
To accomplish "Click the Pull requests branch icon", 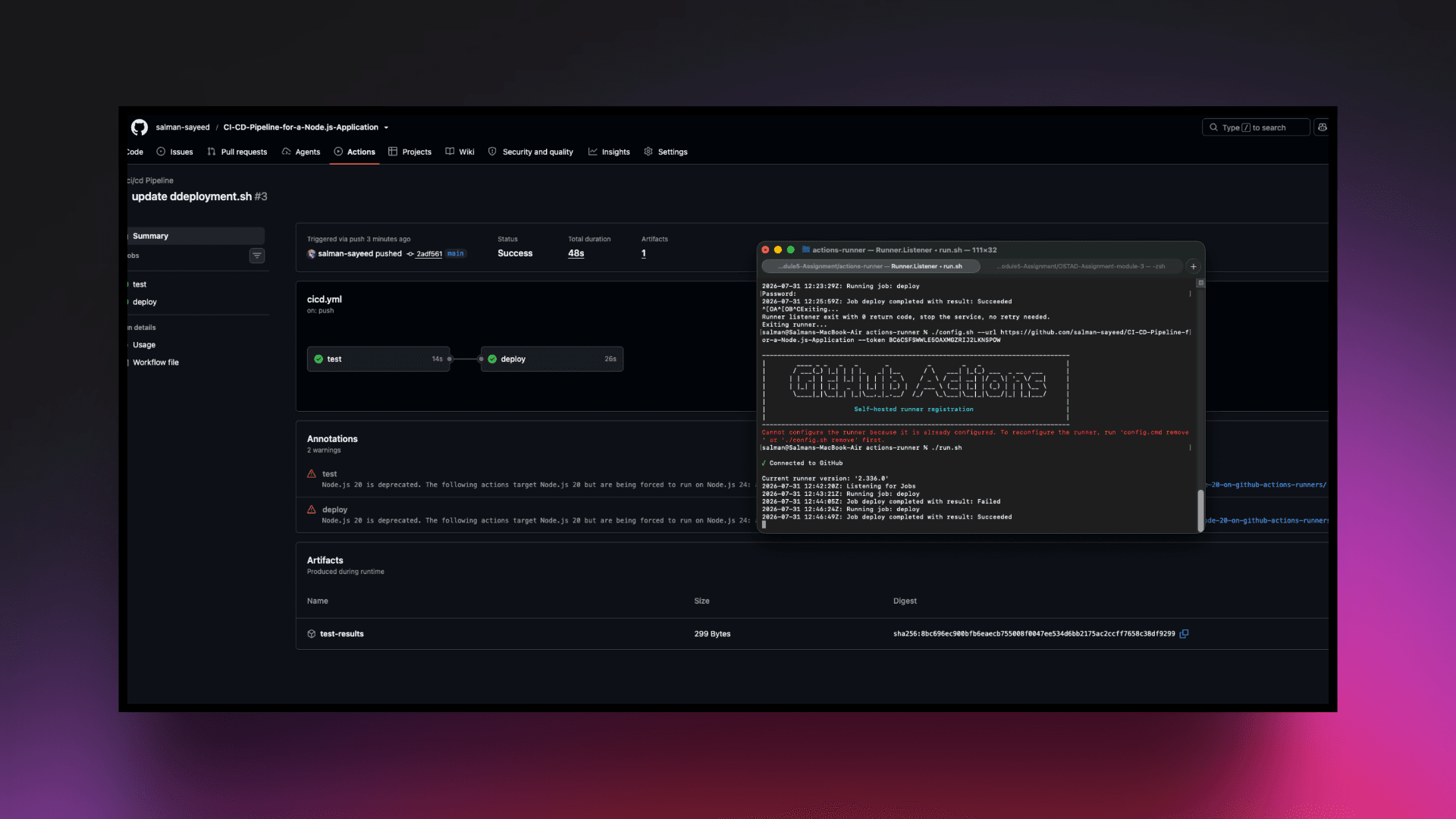I will 212,152.
